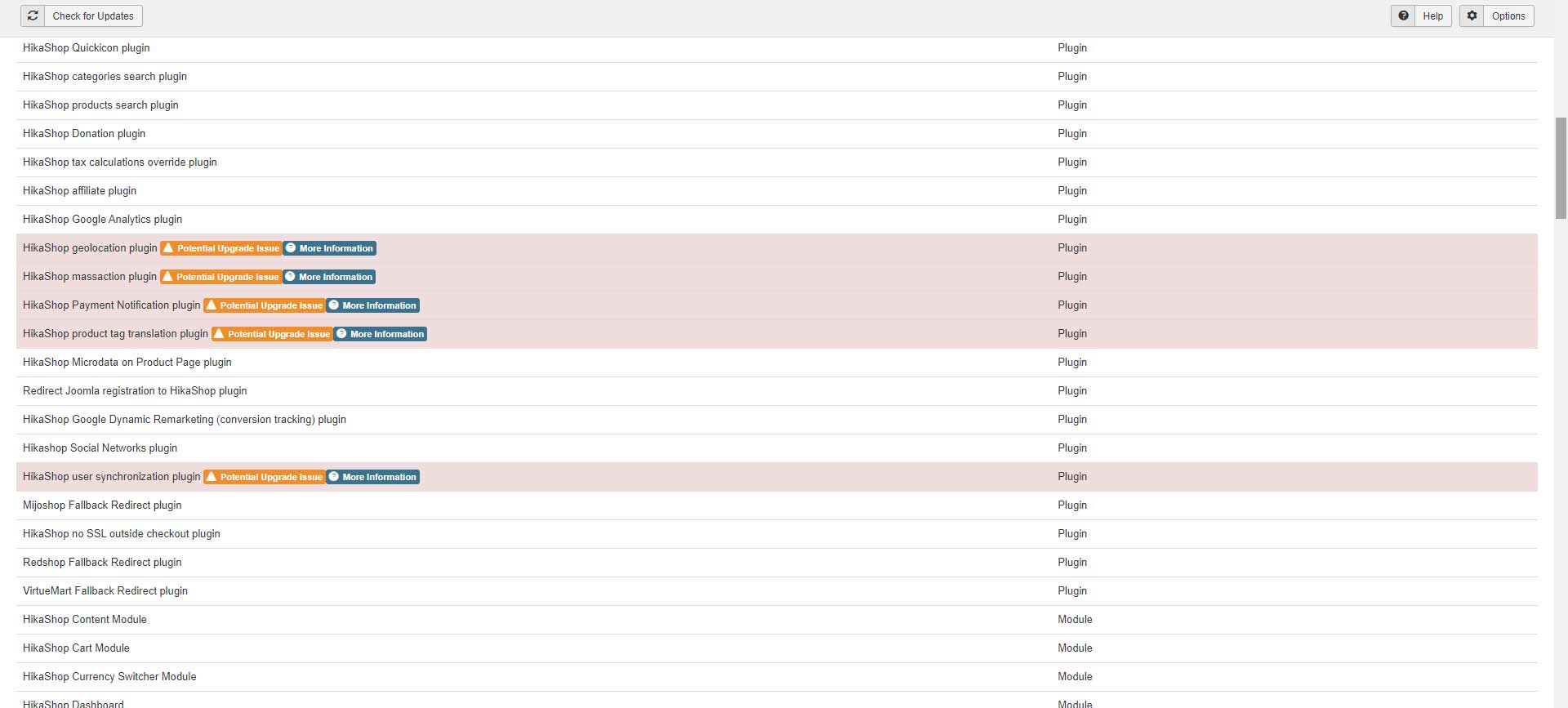Select the HikaShop Quickicon plugin row text
This screenshot has height=708, width=1568.
87,48
